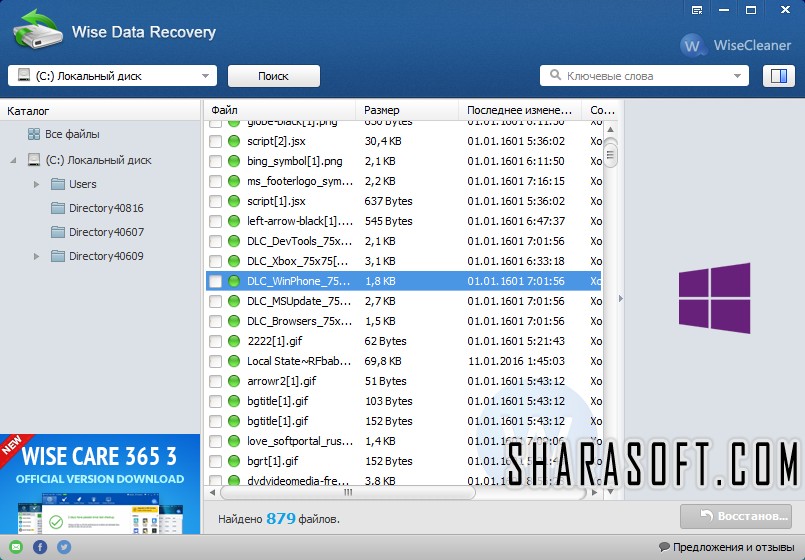Screen dimensions: 805x560
Task: Check the box for DLC_MSUpdate_75 file
Action: click(x=216, y=301)
